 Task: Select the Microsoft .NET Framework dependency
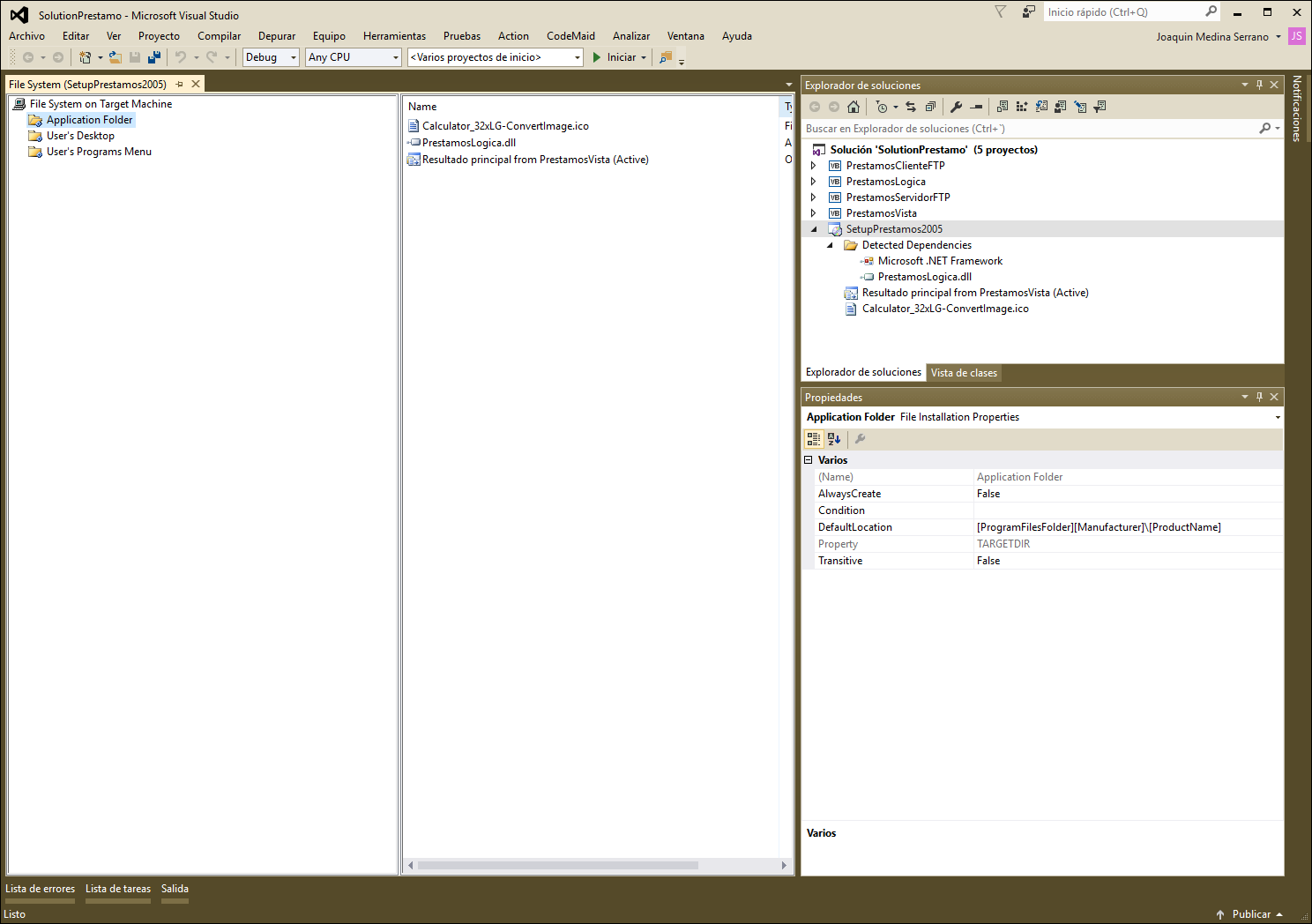pyautogui.click(x=940, y=261)
